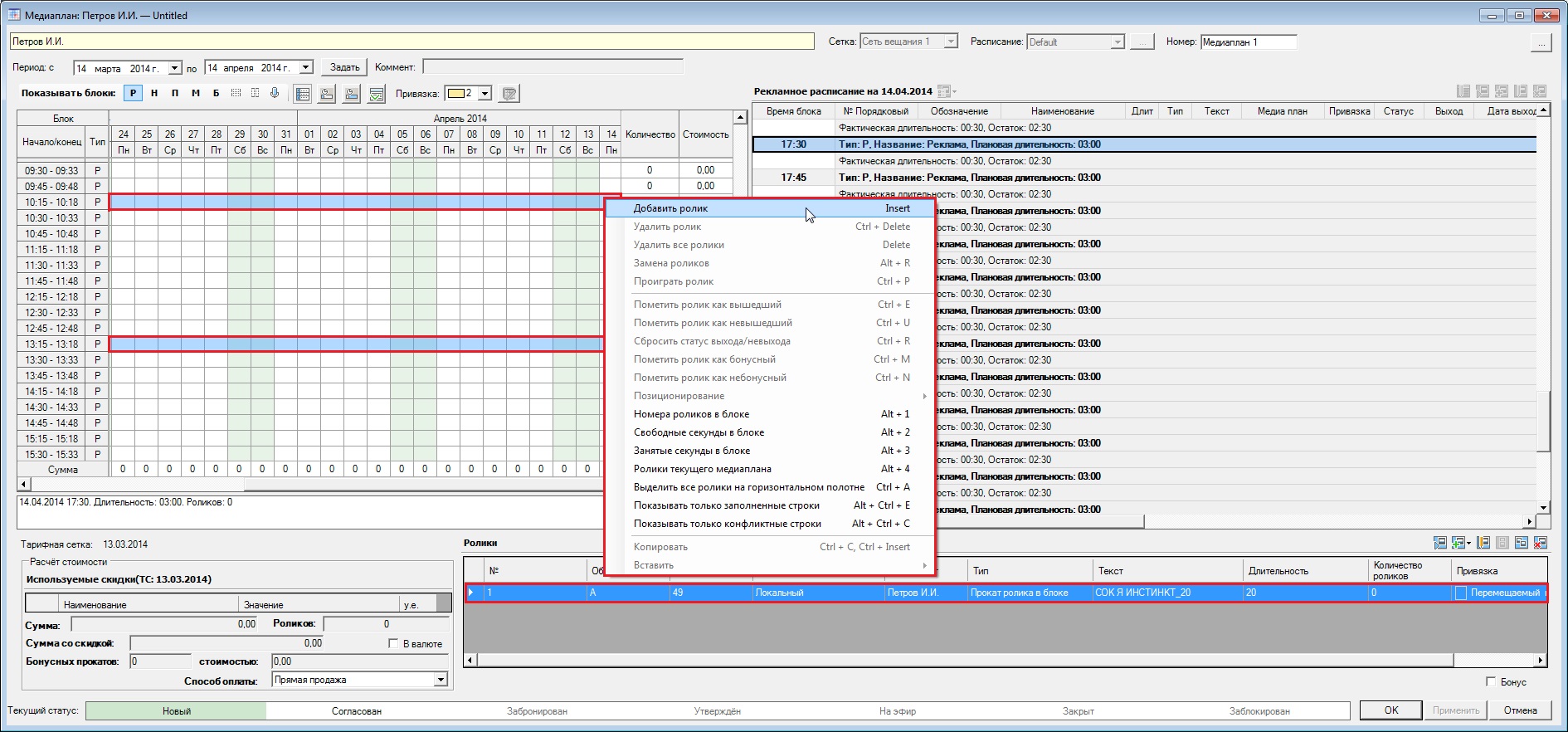
Task: Click horizontal dotted grid icon in toolbar
Action: 236,93
